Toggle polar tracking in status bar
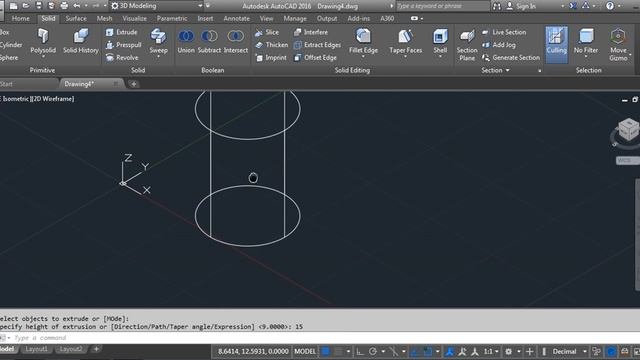Image resolution: width=640 pixels, height=360 pixels. point(373,351)
